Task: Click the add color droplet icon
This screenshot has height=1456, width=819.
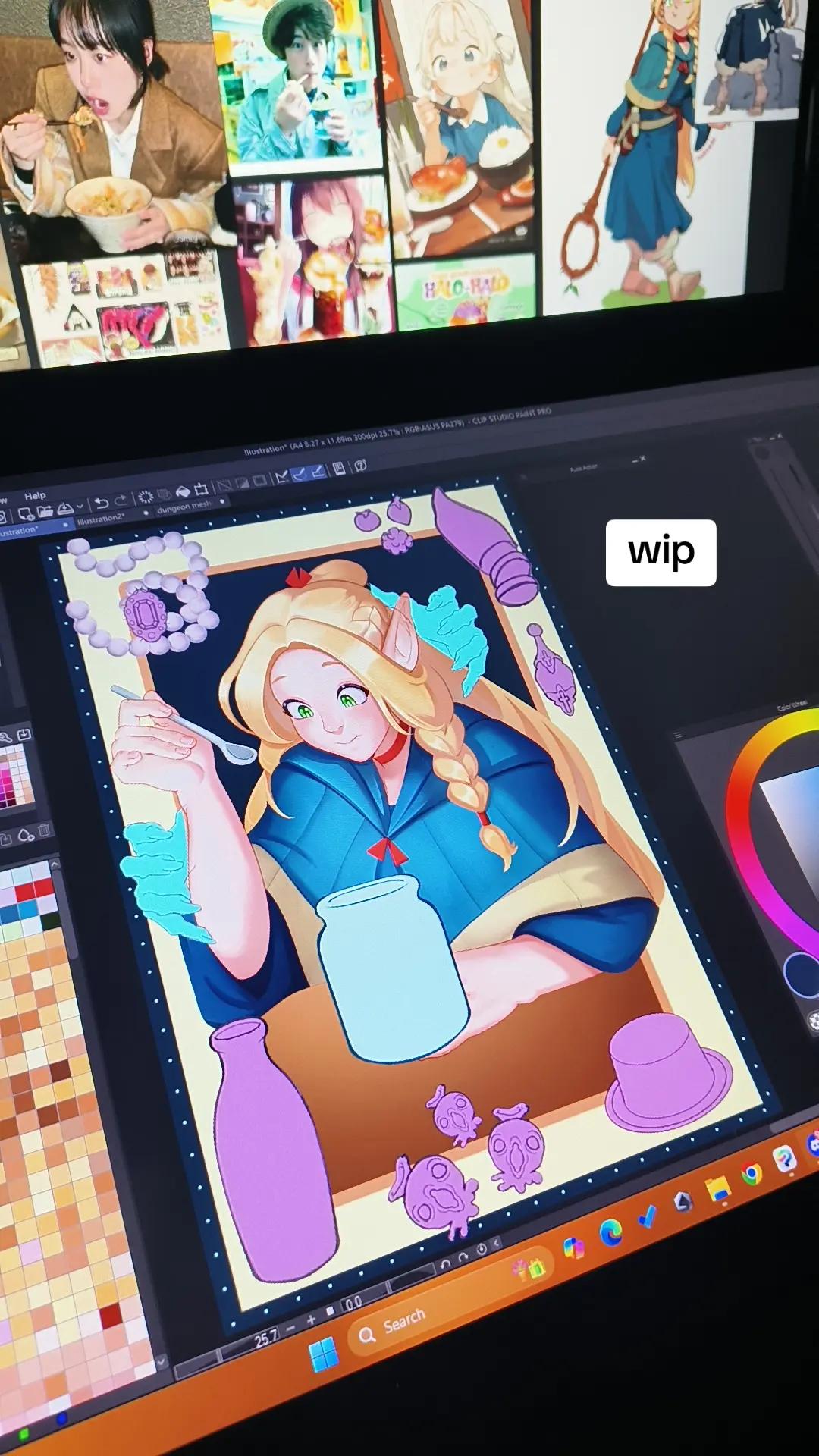Action: 26,836
